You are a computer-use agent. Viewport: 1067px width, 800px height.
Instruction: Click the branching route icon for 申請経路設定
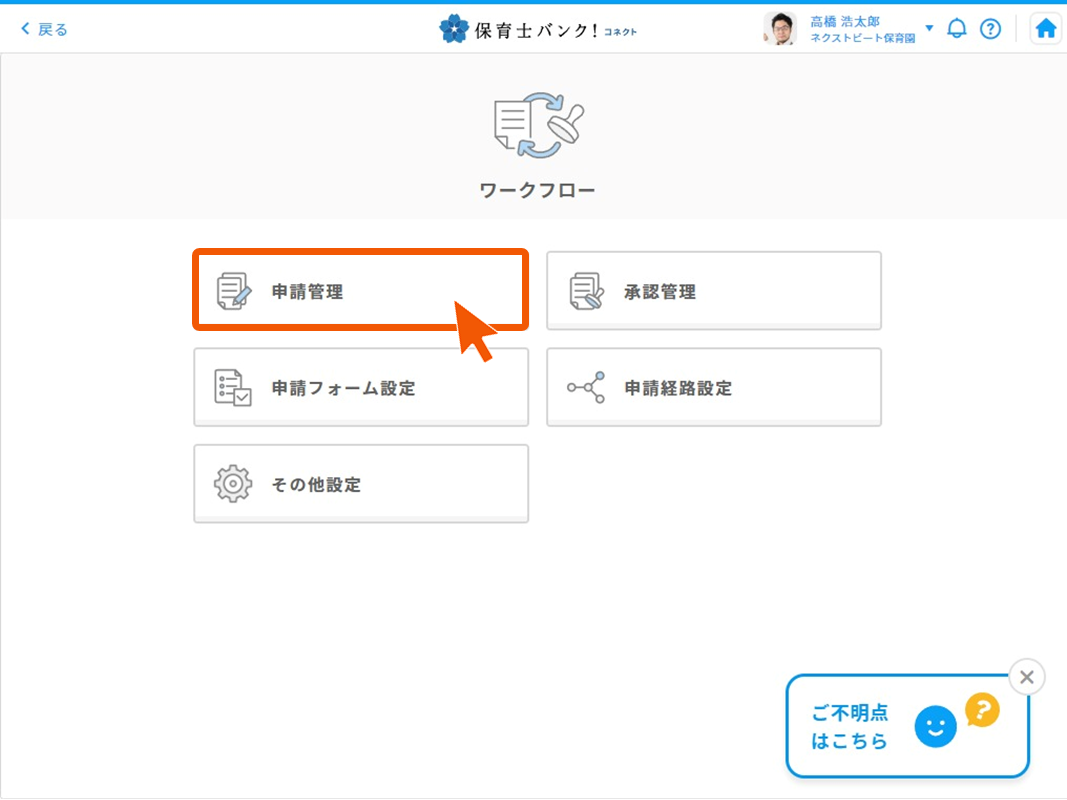[x=586, y=388]
